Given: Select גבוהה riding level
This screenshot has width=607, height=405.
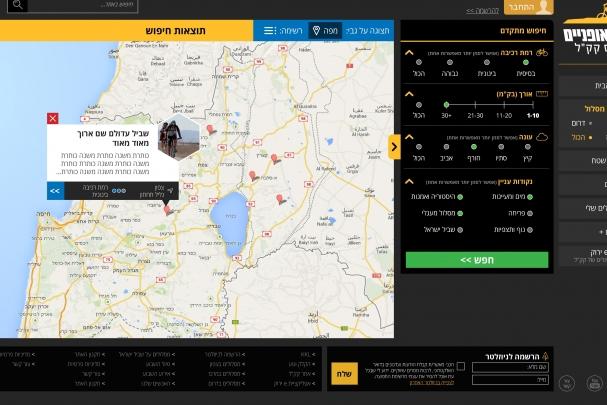Looking at the screenshot, I should (x=450, y=62).
